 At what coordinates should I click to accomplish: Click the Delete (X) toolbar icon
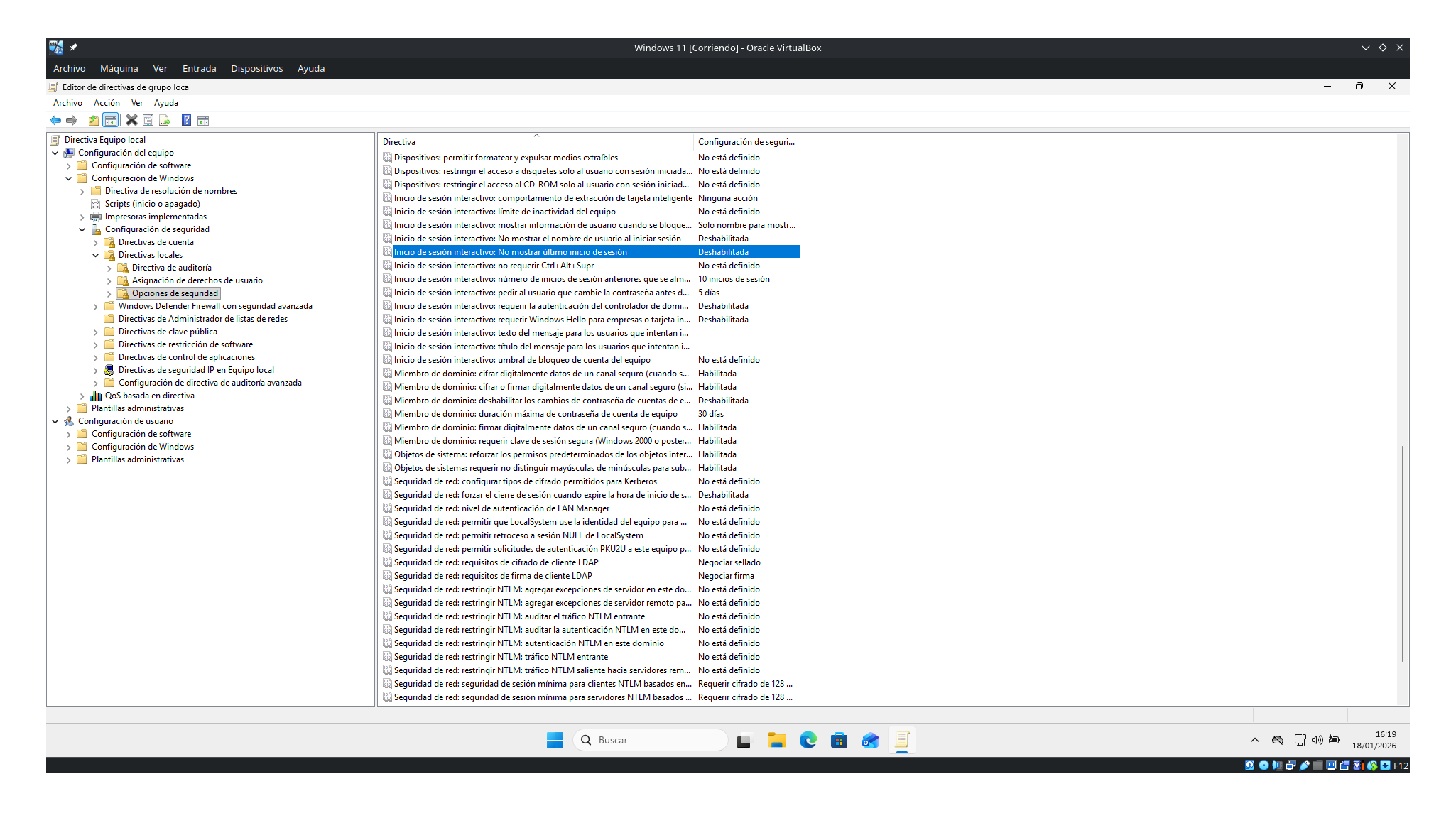tap(131, 121)
